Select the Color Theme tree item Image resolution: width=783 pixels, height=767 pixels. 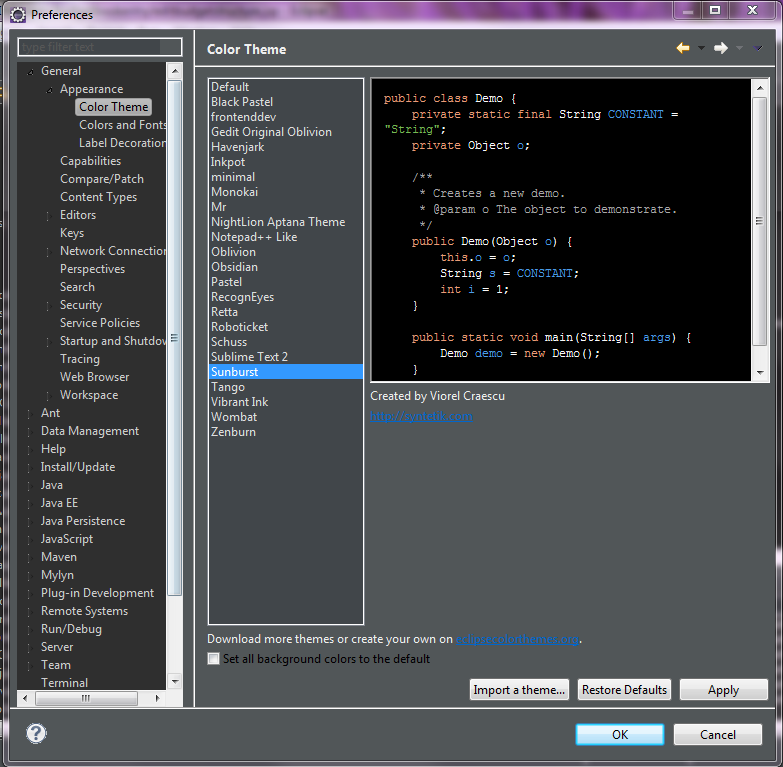(x=113, y=107)
